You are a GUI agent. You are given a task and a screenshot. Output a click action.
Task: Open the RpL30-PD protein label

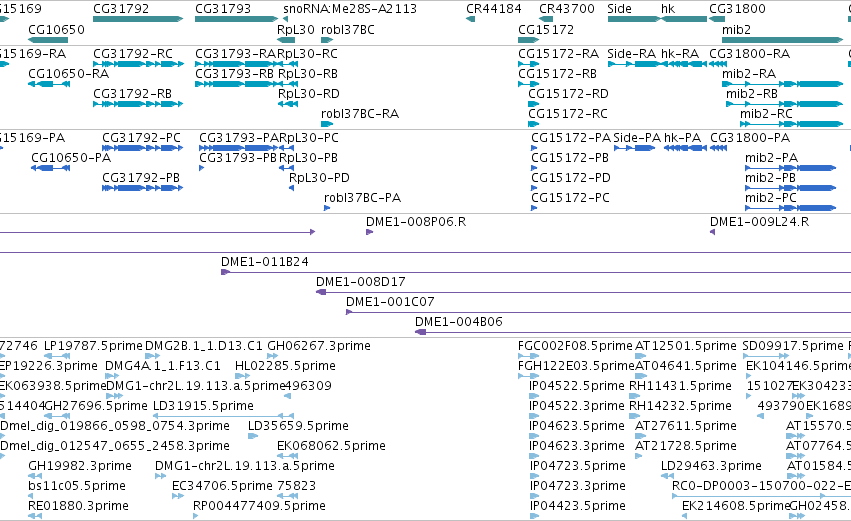pos(319,178)
